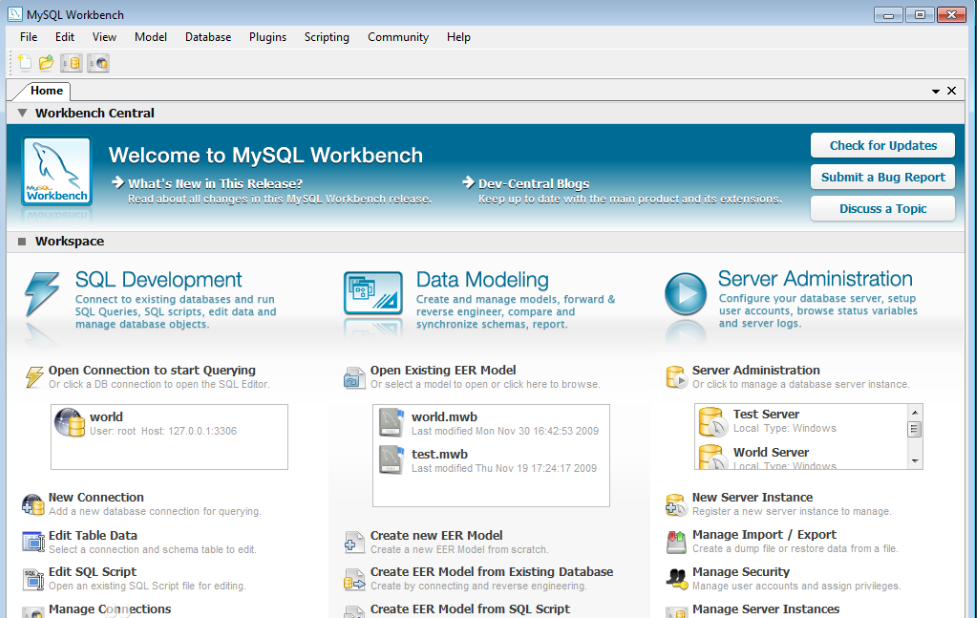Open the Dev-Central Blogs link
977x618 pixels.
tap(533, 184)
